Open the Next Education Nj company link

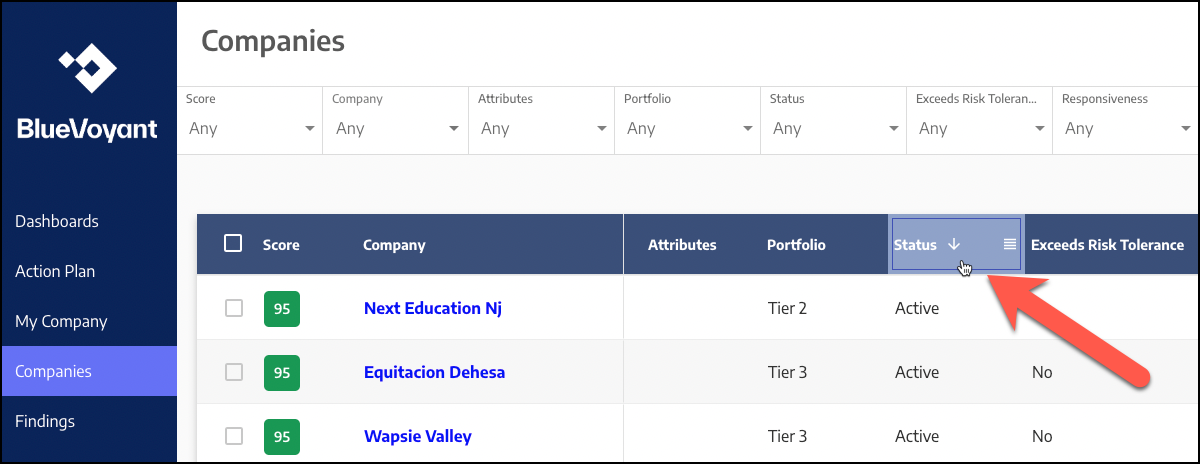[x=433, y=308]
